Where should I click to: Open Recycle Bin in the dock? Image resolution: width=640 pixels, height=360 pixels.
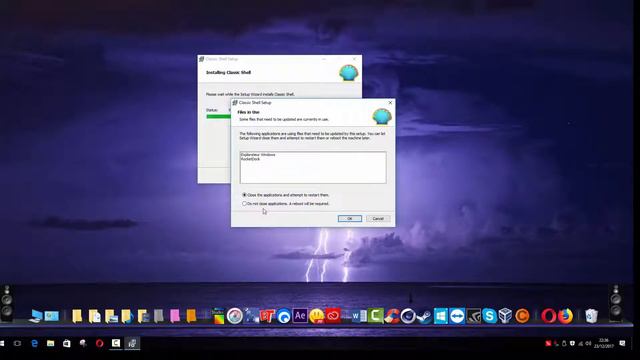[591, 316]
